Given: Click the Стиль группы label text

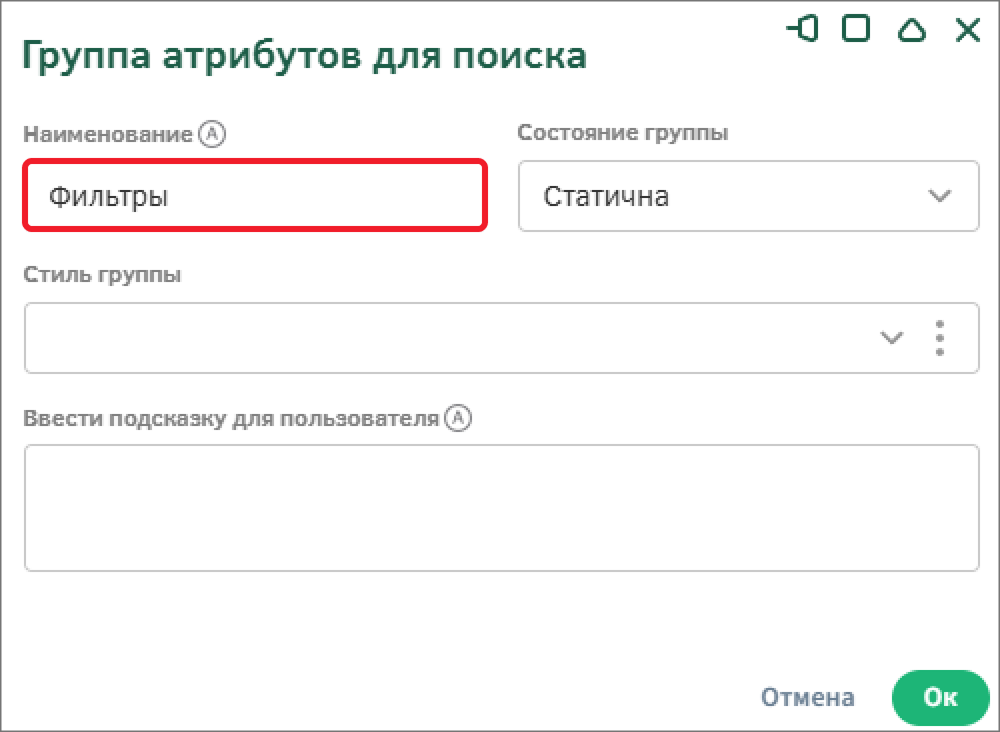Looking at the screenshot, I should (x=102, y=275).
